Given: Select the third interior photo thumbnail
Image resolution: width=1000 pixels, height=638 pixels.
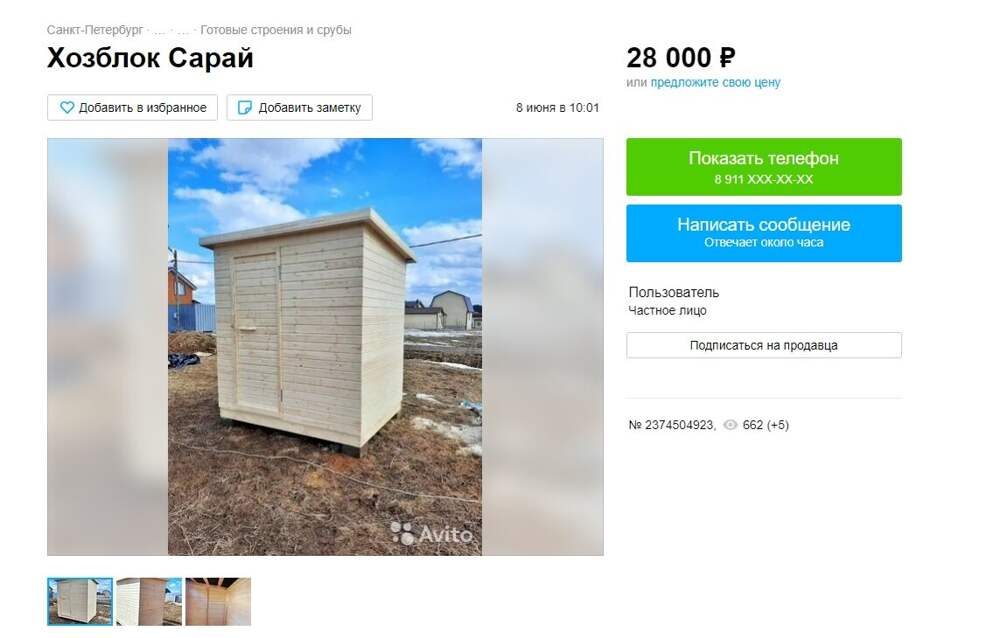Looking at the screenshot, I should 218,602.
